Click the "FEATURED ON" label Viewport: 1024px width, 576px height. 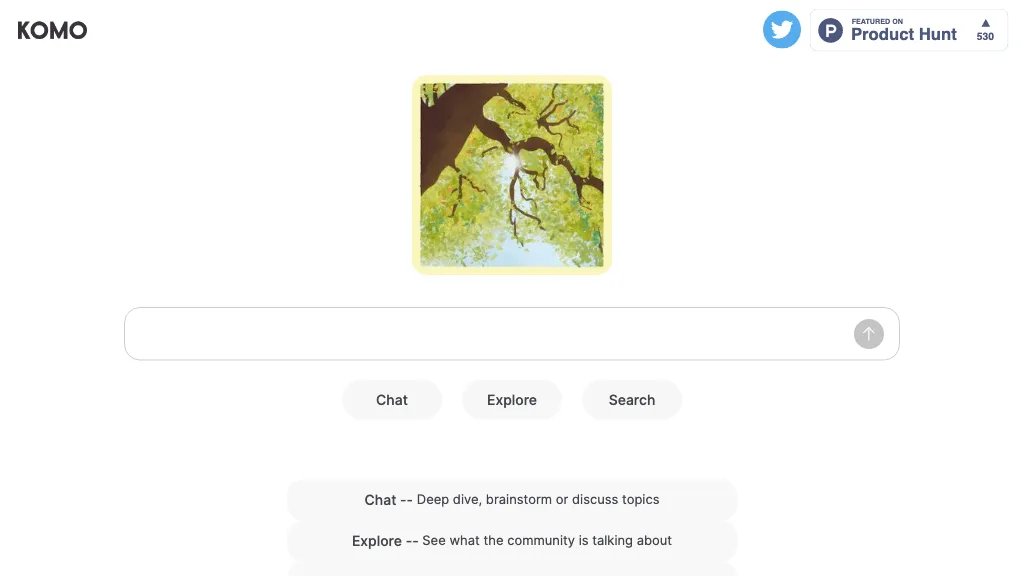pos(877,21)
